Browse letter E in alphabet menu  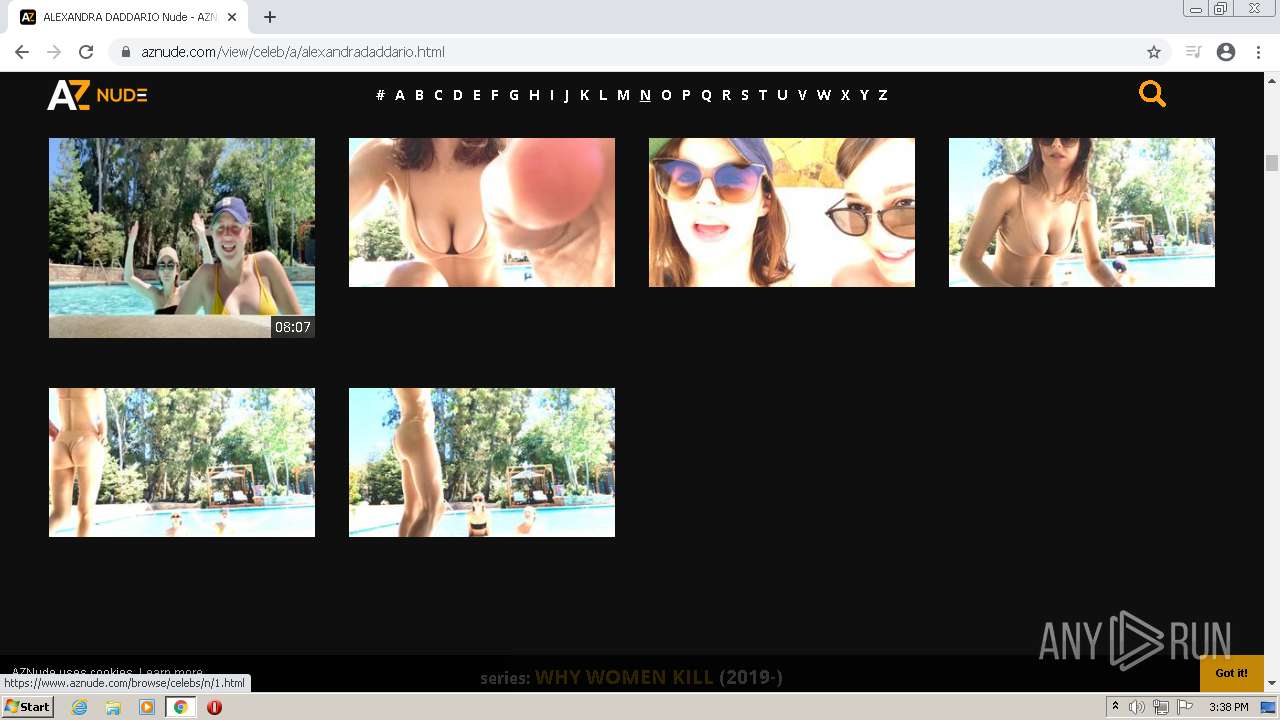coord(477,95)
